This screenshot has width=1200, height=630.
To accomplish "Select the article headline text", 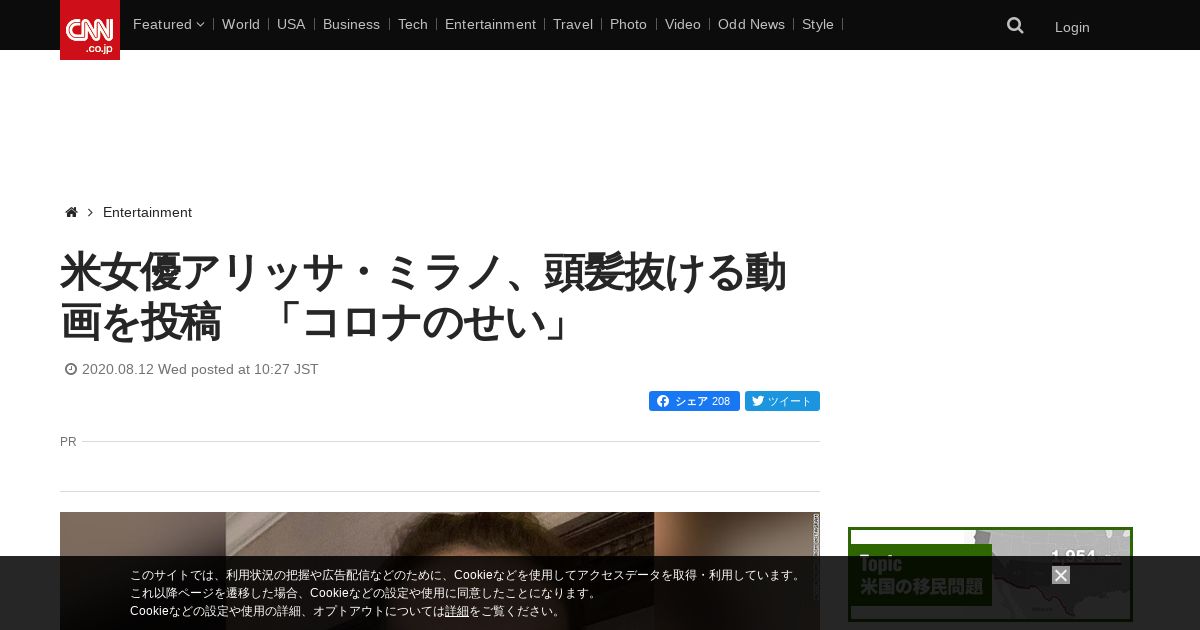I will tap(423, 297).
